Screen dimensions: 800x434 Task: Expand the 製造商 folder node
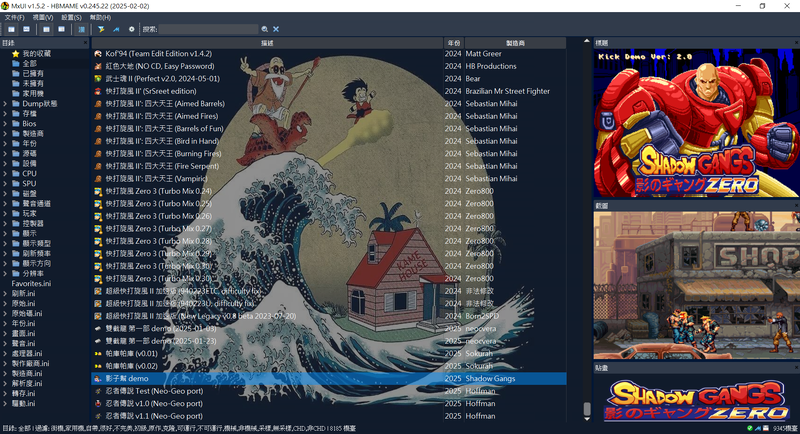click(5, 133)
